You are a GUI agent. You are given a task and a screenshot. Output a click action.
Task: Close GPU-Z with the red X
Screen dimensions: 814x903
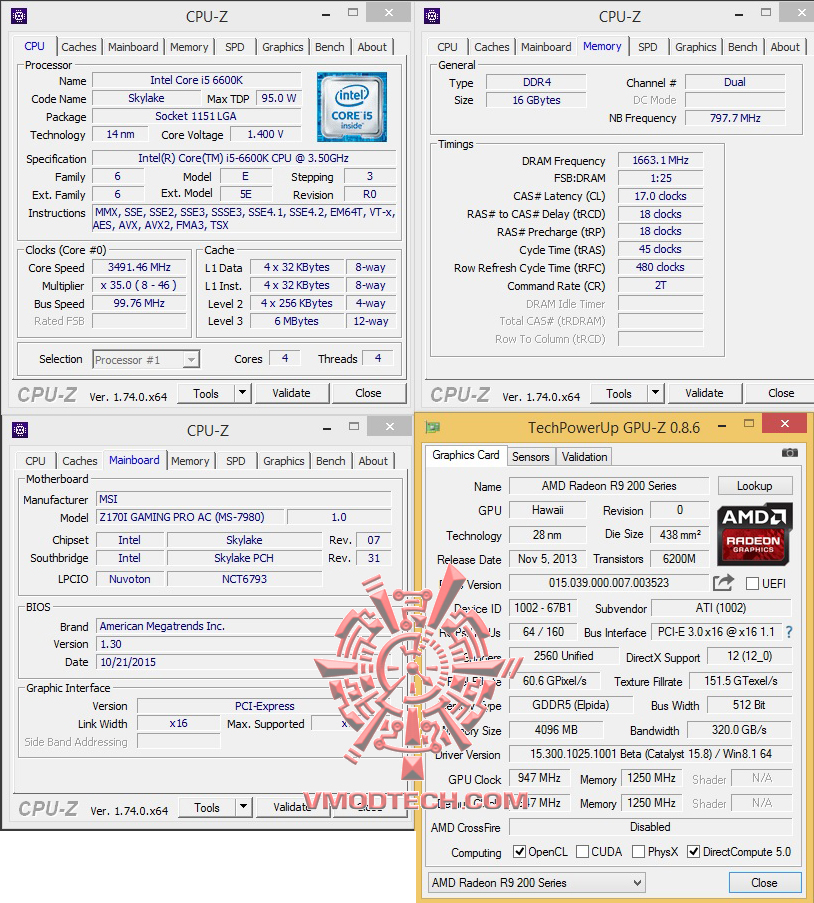coord(785,423)
